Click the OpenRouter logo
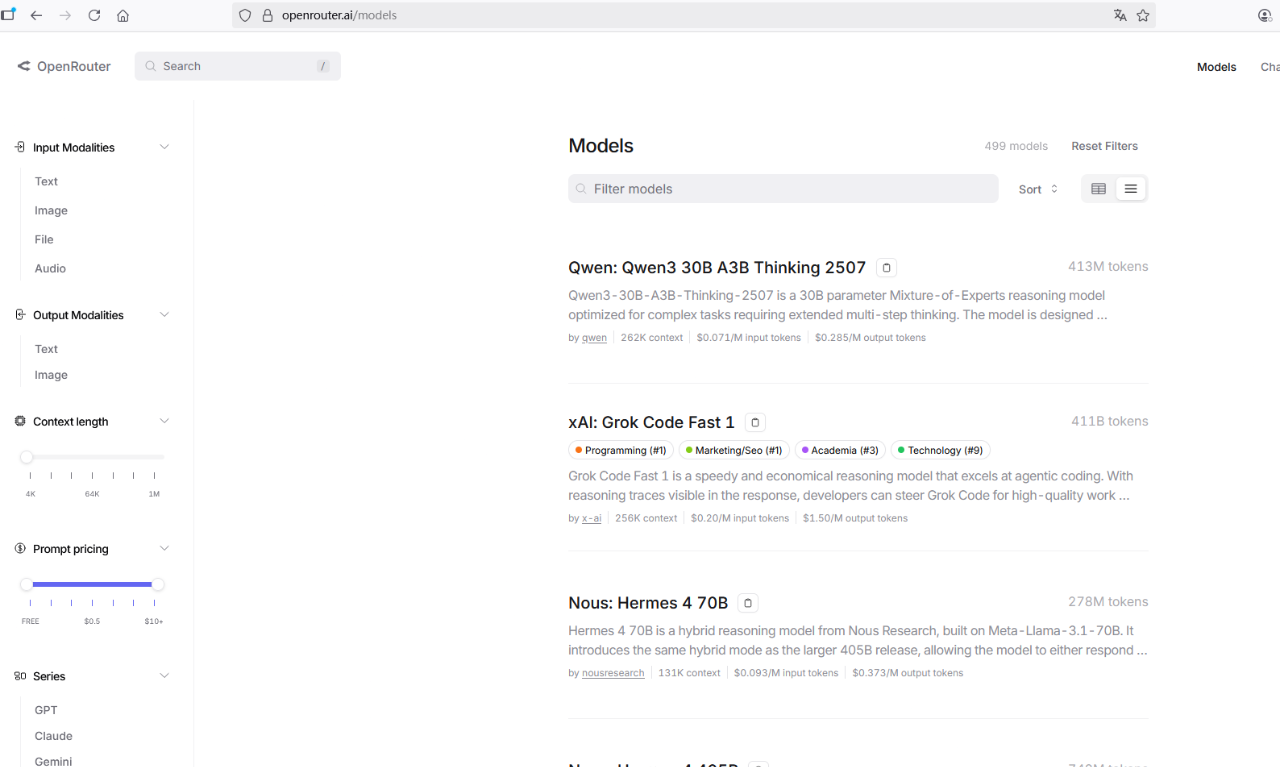The height and width of the screenshot is (767, 1280). coord(64,66)
